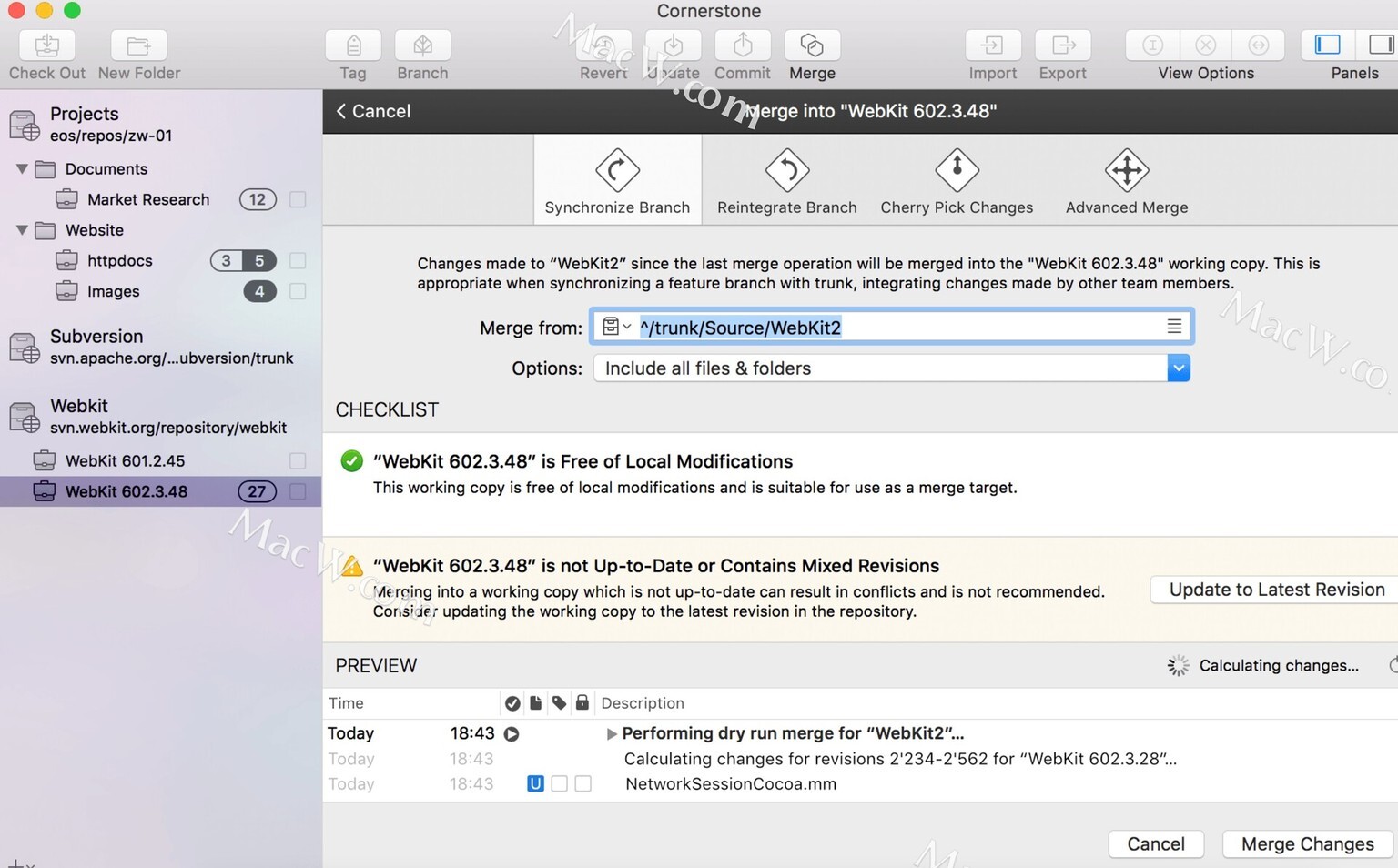
Task: Click the lock column header icon
Action: tap(582, 703)
